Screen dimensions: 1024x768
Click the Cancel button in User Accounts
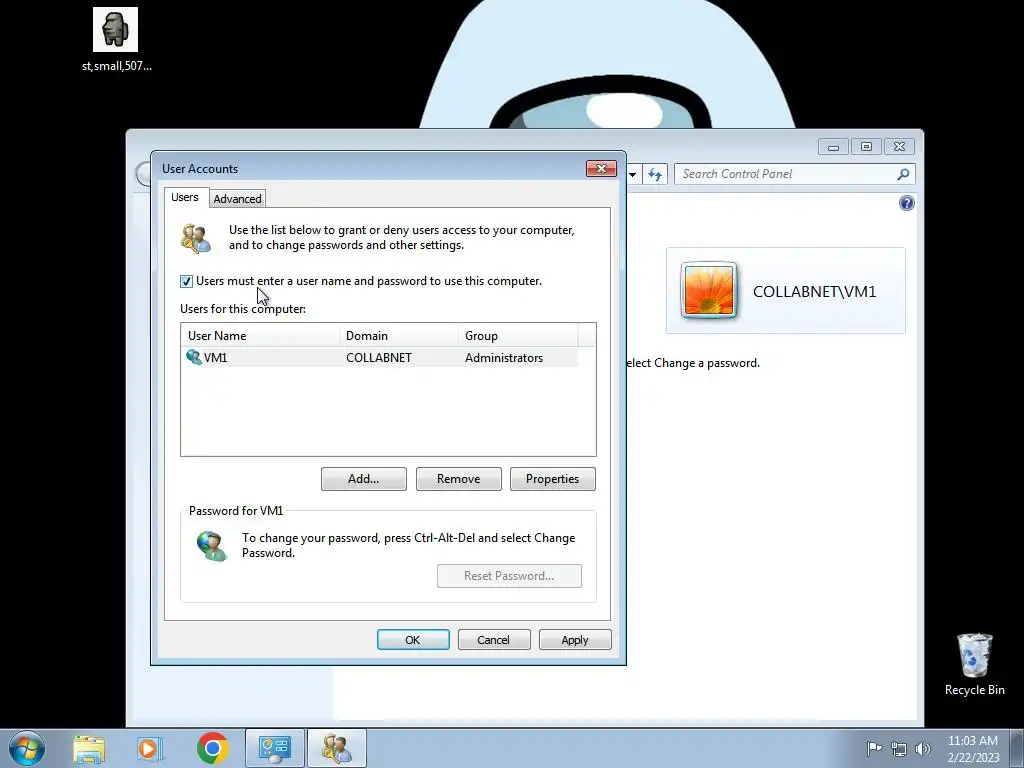point(494,640)
